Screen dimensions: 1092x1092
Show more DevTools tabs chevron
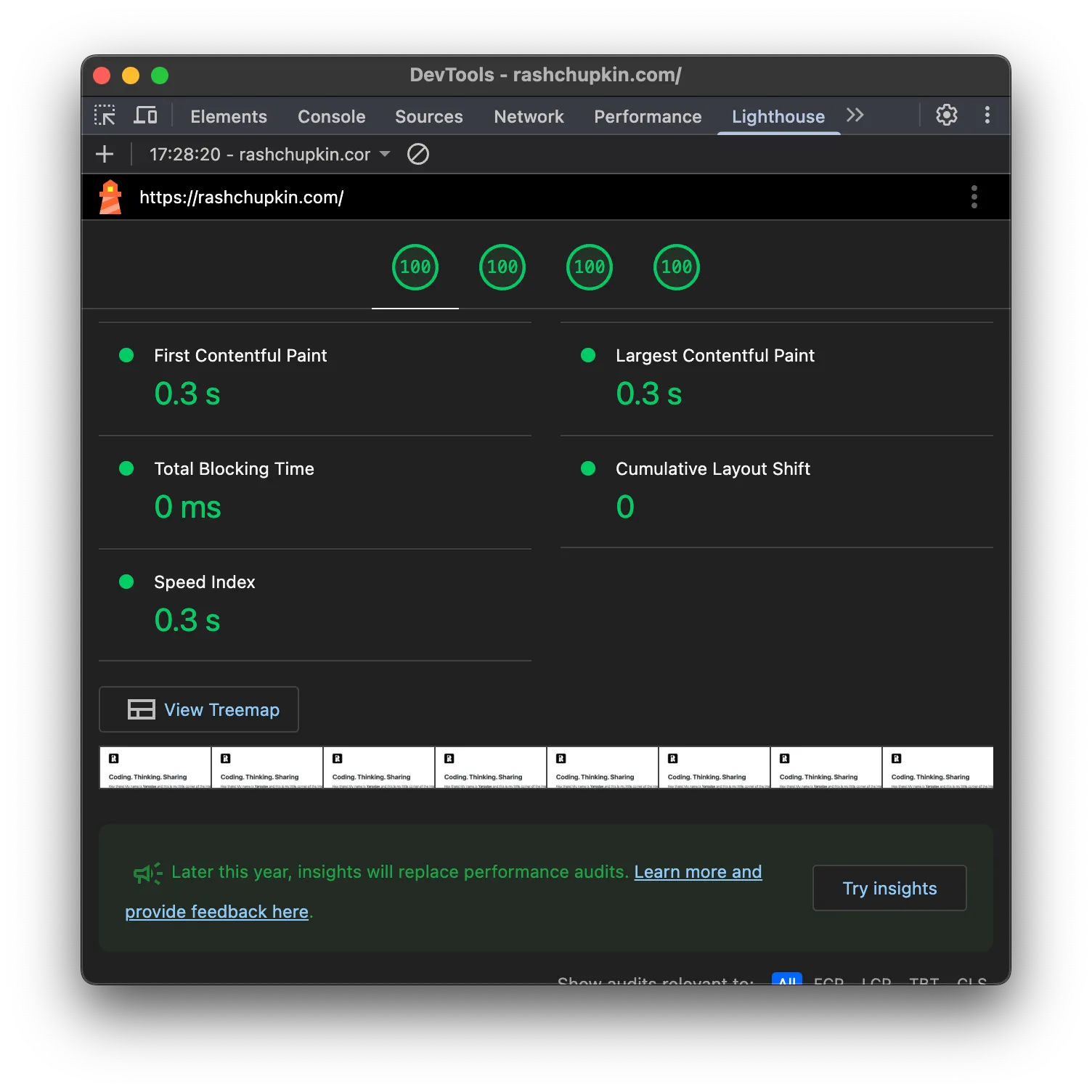pyautogui.click(x=855, y=115)
